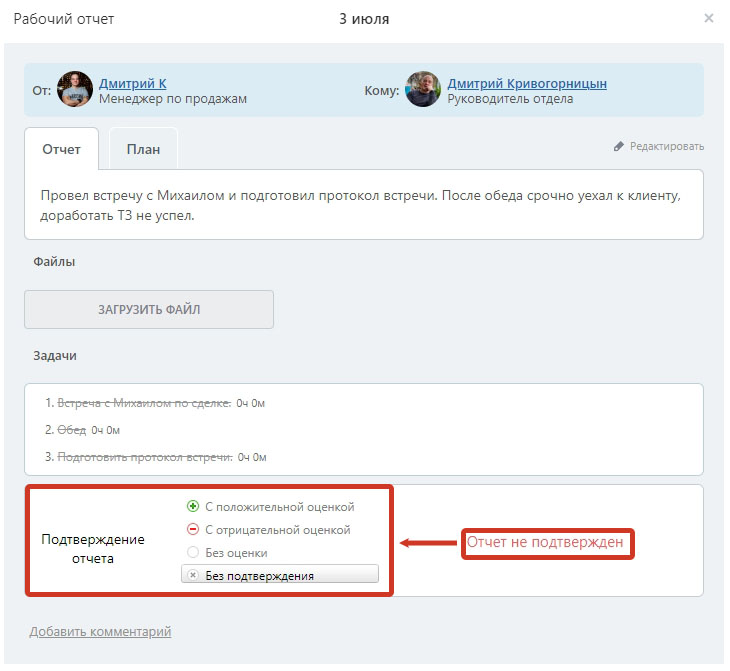Click the Менеджер по продажам label

coord(173,99)
